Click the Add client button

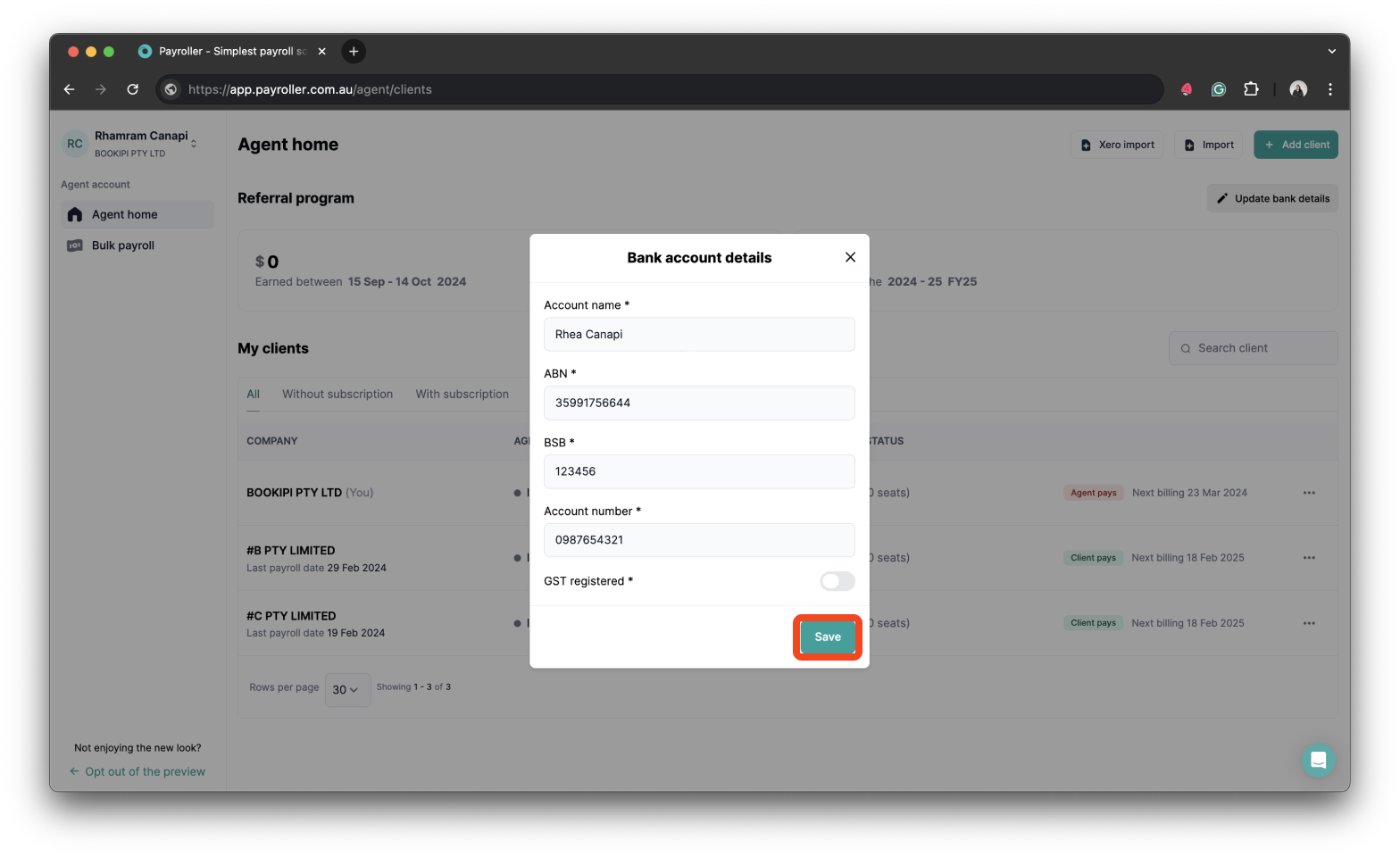point(1296,145)
